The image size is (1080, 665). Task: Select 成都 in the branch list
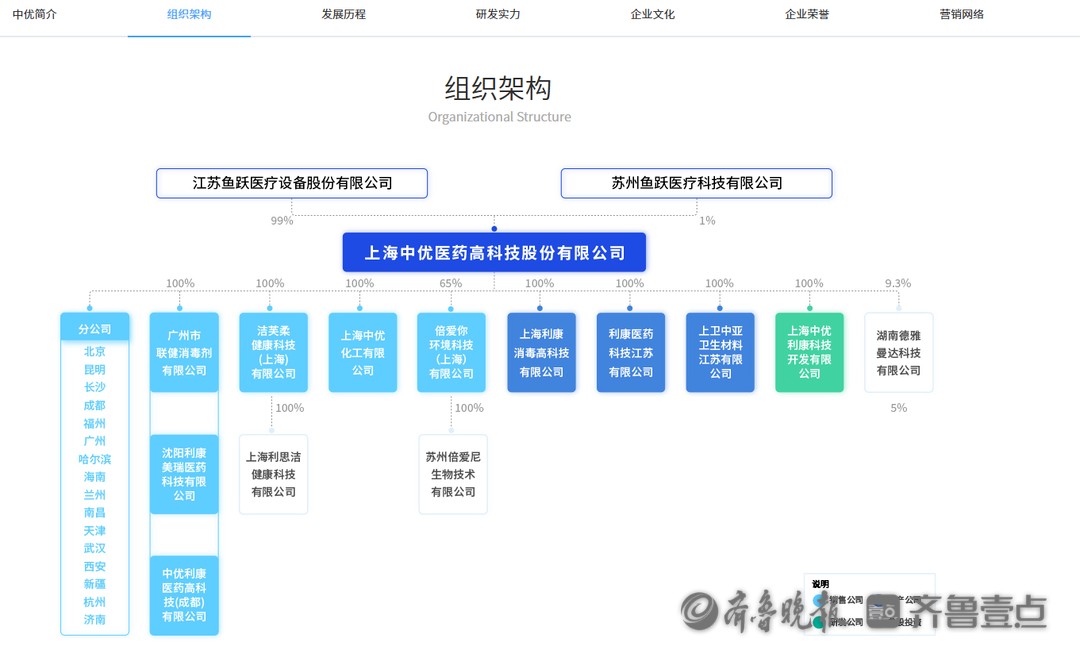pyautogui.click(x=94, y=405)
